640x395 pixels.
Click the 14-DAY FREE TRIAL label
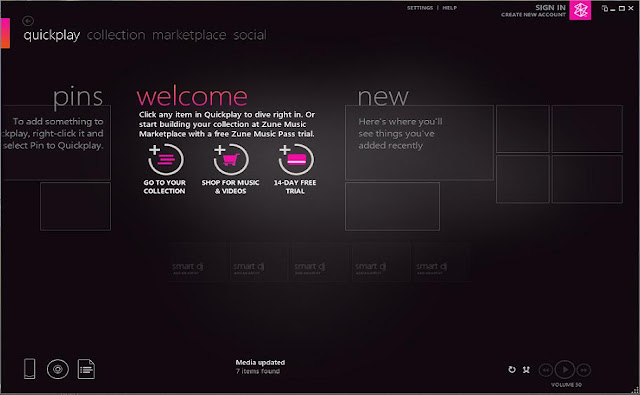295,187
